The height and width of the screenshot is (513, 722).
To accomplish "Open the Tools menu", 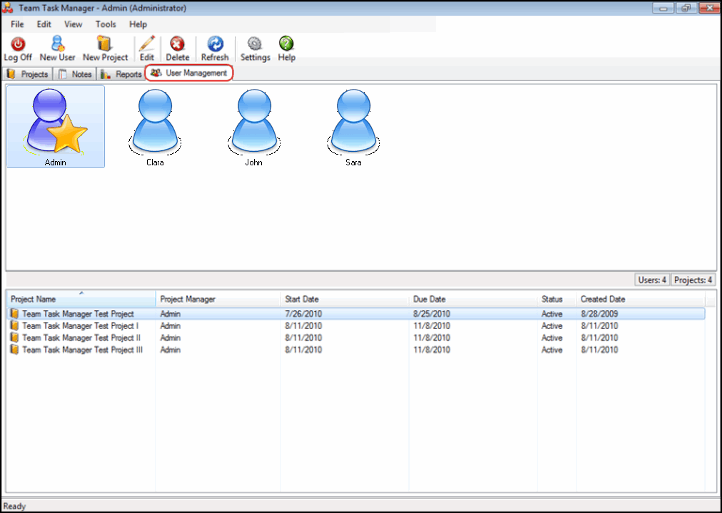I will pyautogui.click(x=105, y=24).
